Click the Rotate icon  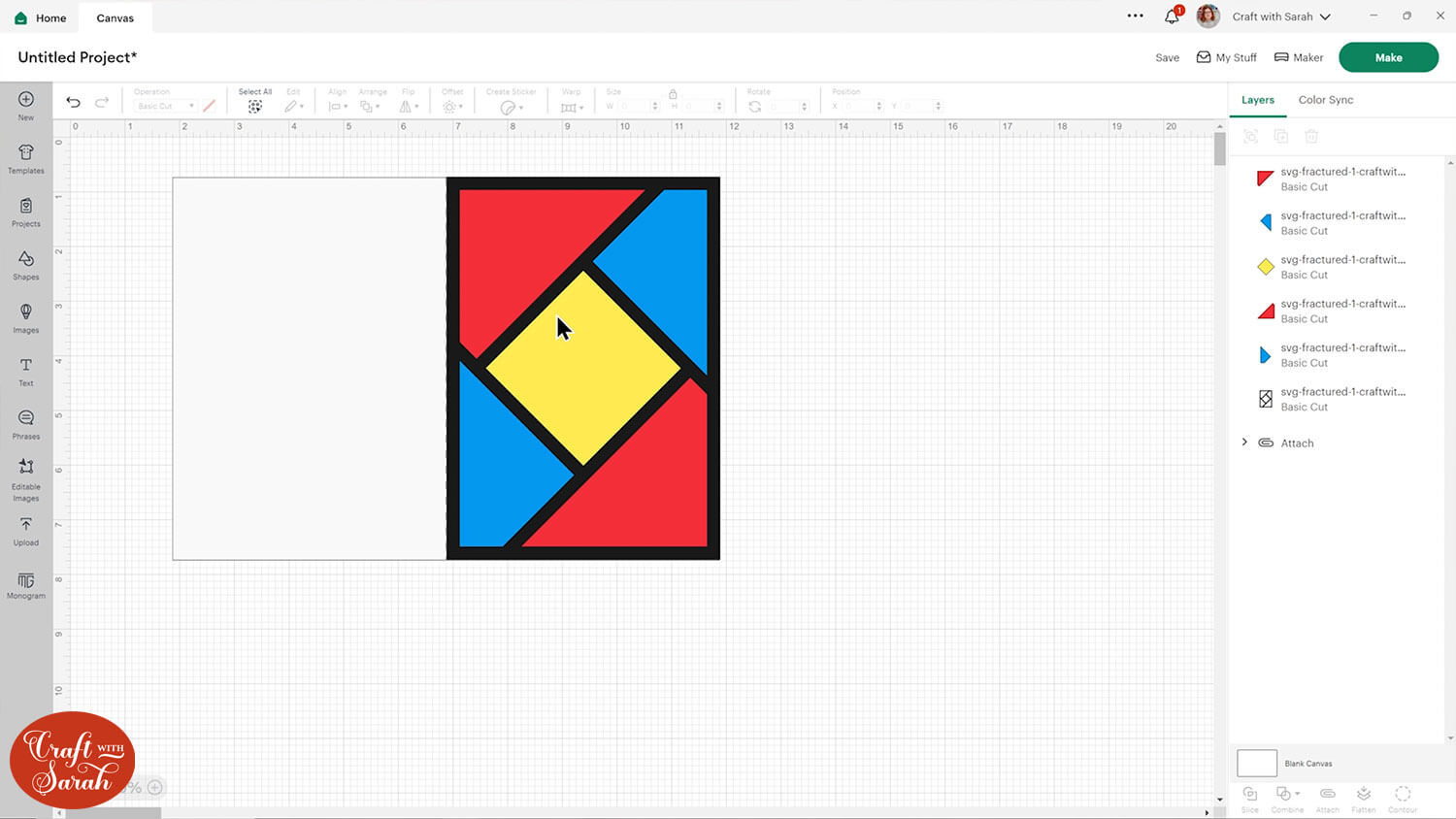[x=755, y=107]
